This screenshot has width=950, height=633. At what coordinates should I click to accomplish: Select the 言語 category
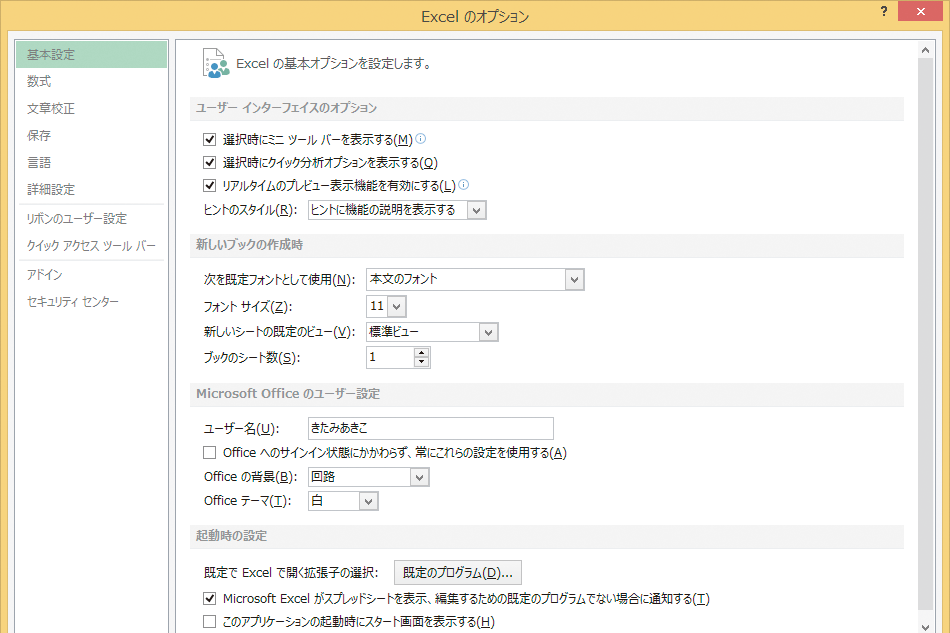click(x=91, y=162)
